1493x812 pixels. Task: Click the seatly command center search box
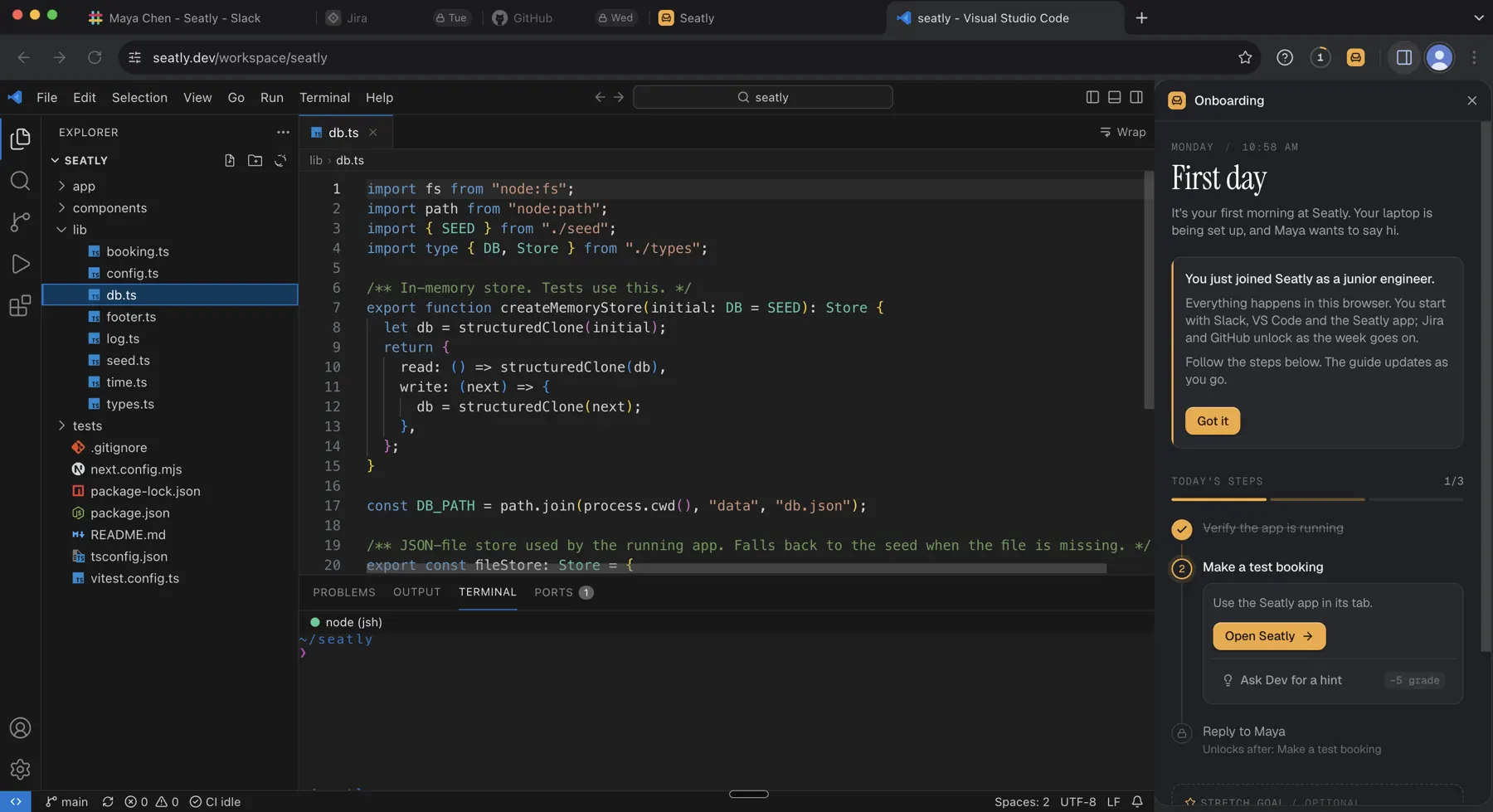pos(762,97)
